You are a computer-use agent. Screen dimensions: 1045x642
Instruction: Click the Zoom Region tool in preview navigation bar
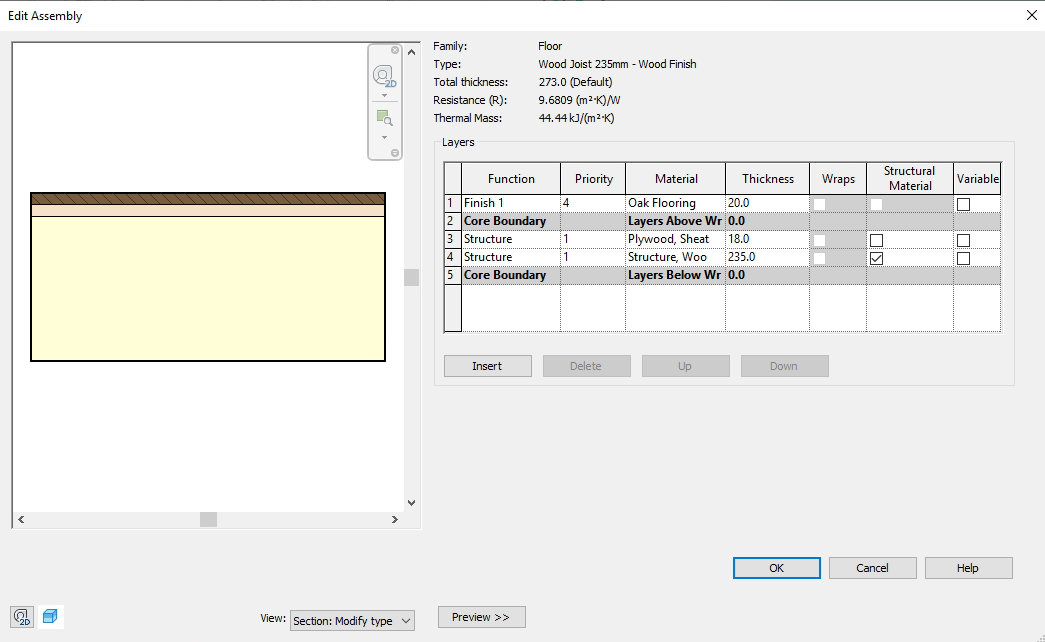[x=386, y=117]
